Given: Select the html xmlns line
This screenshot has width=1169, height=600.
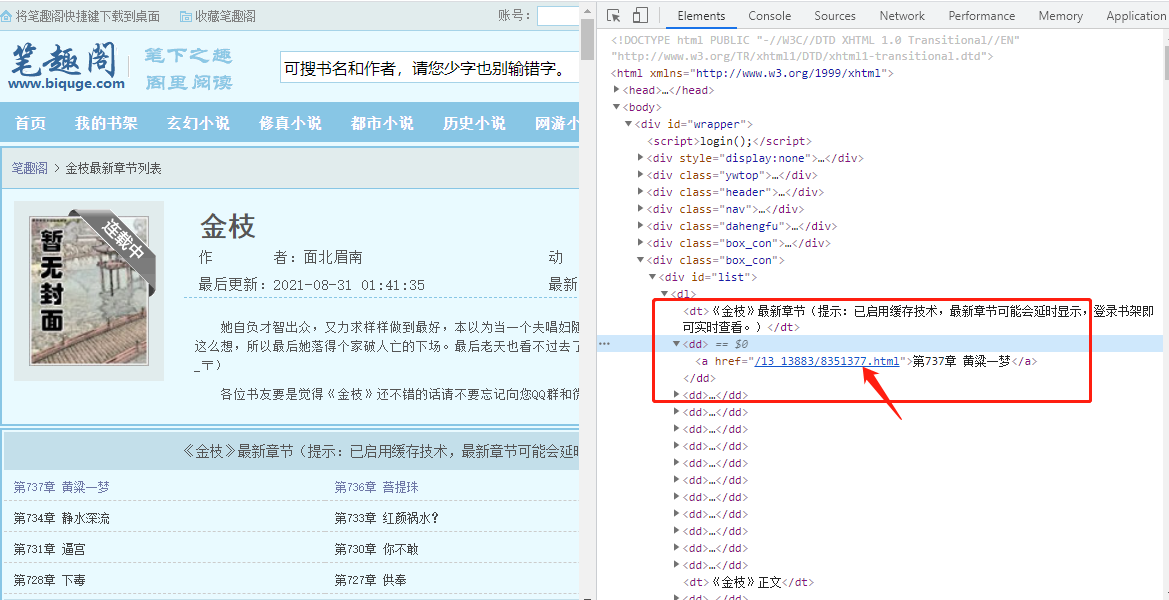Looking at the screenshot, I should coord(752,73).
